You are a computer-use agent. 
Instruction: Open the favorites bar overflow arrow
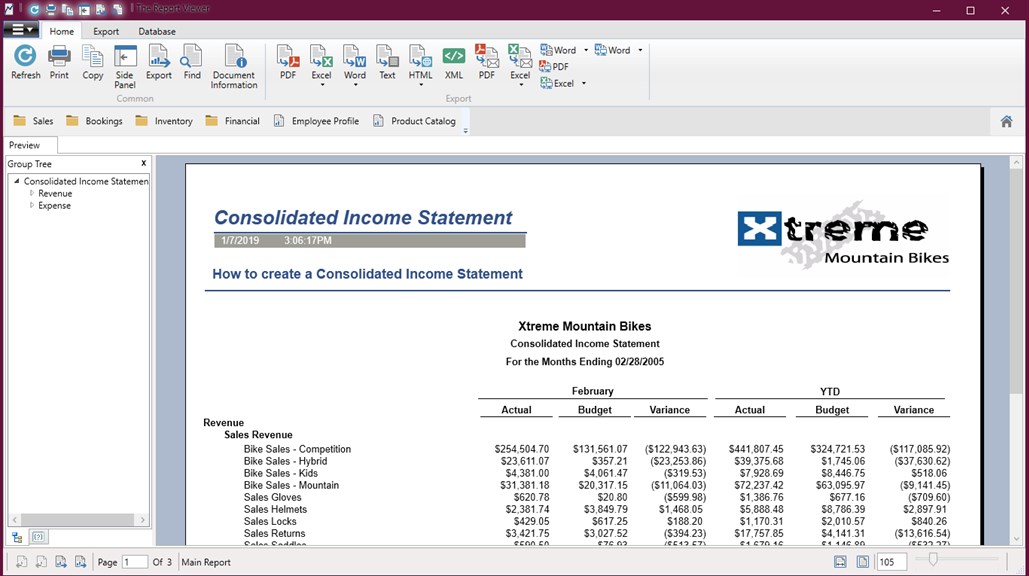(465, 131)
